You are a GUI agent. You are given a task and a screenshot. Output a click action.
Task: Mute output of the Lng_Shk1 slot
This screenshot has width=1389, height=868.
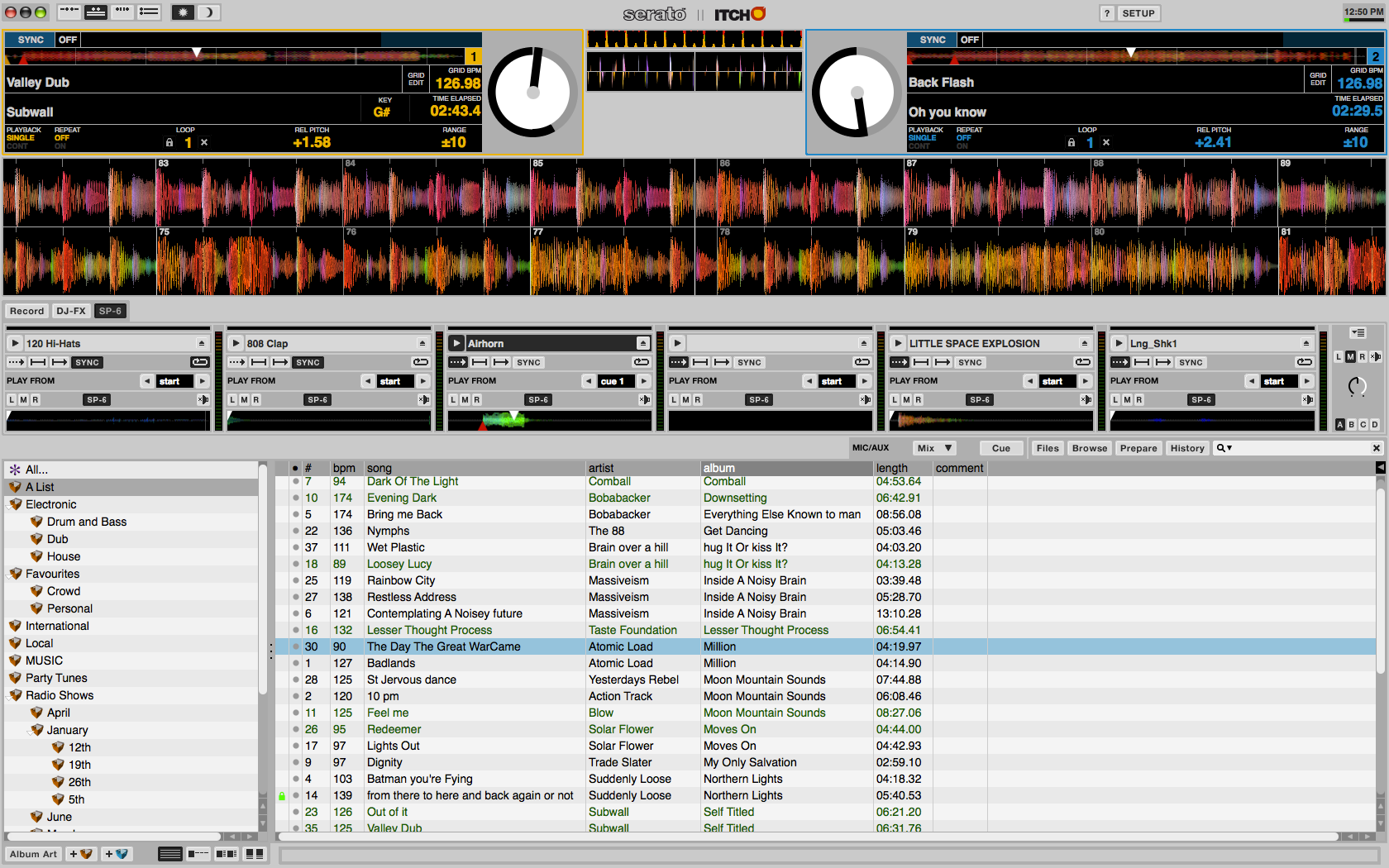point(1307,399)
